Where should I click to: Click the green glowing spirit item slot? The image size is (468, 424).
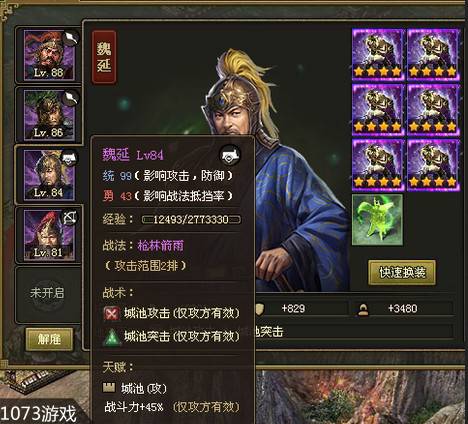click(x=378, y=220)
